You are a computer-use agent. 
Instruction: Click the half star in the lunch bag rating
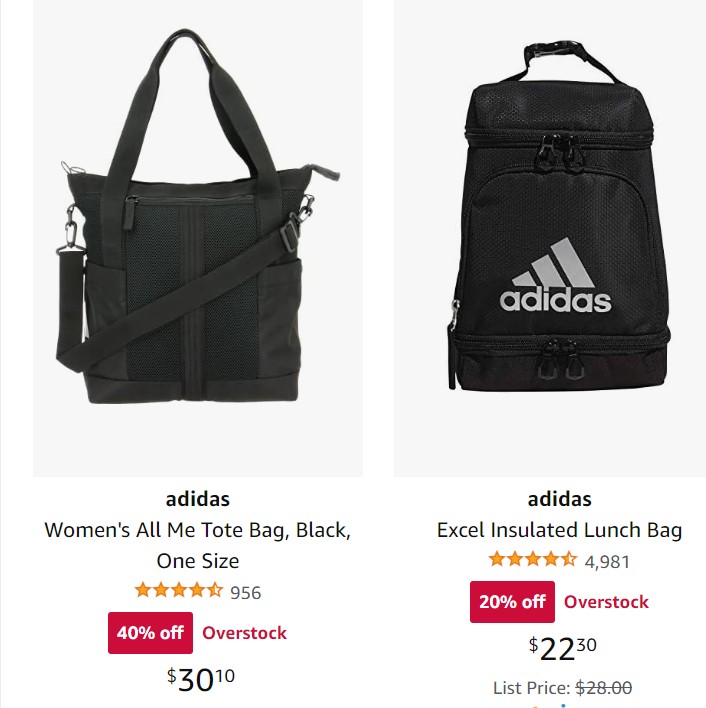coord(569,559)
